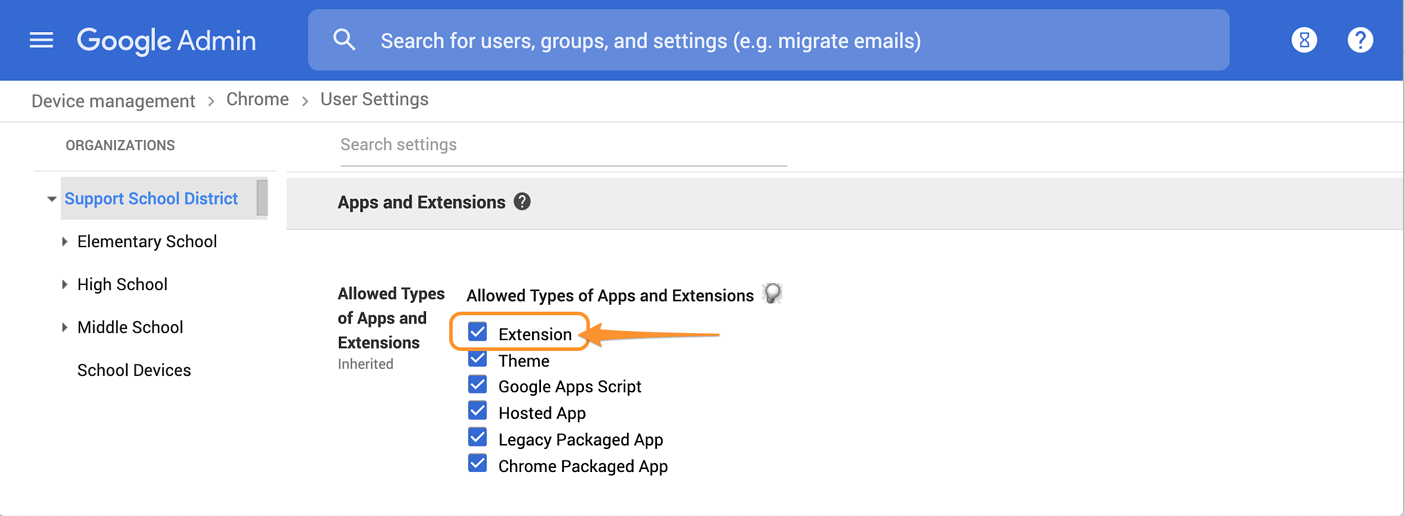Uncheck the Chrome Packaged App checkbox
The height and width of the screenshot is (516, 1405).
click(x=478, y=464)
